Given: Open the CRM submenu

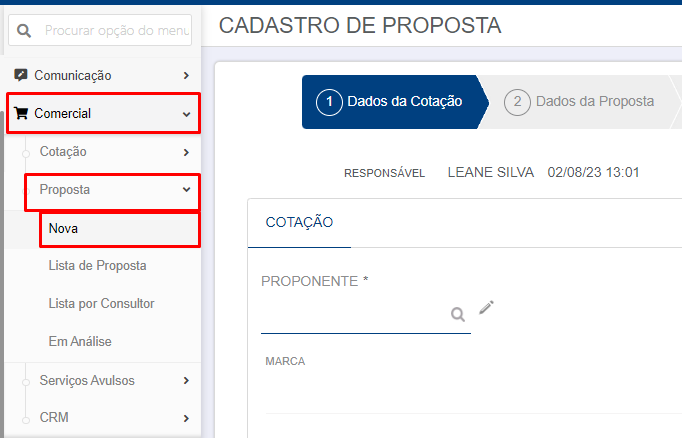Looking at the screenshot, I should point(54,417).
